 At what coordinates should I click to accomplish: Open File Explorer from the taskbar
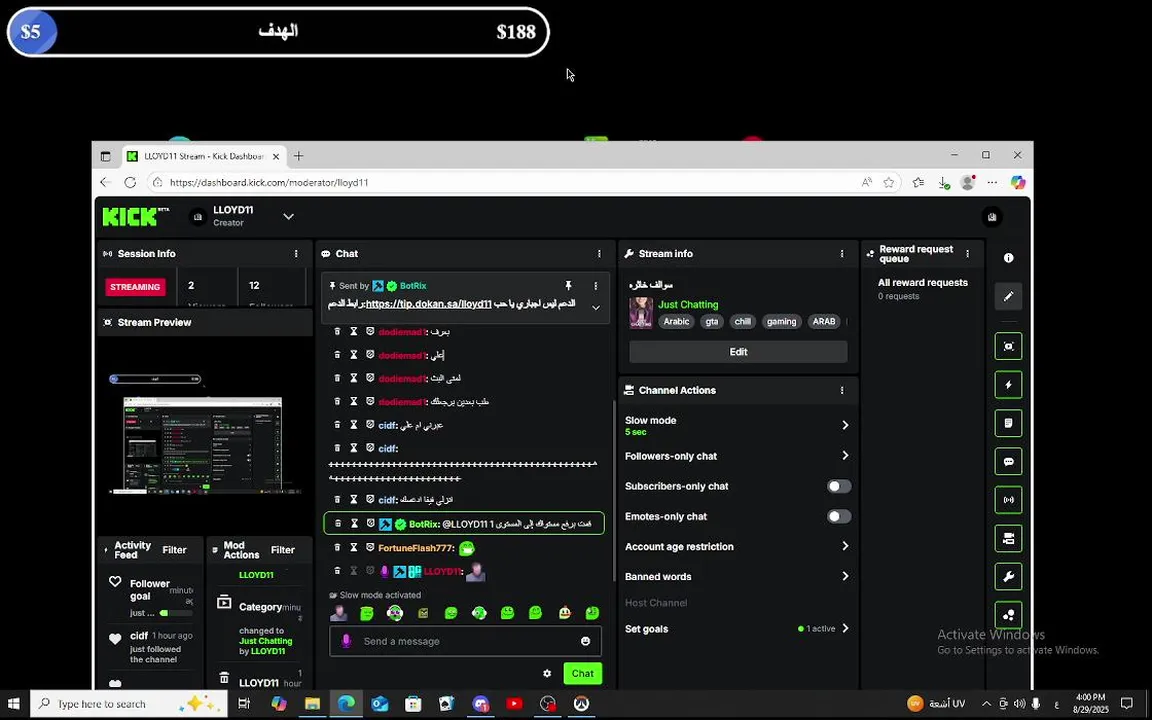[312, 704]
